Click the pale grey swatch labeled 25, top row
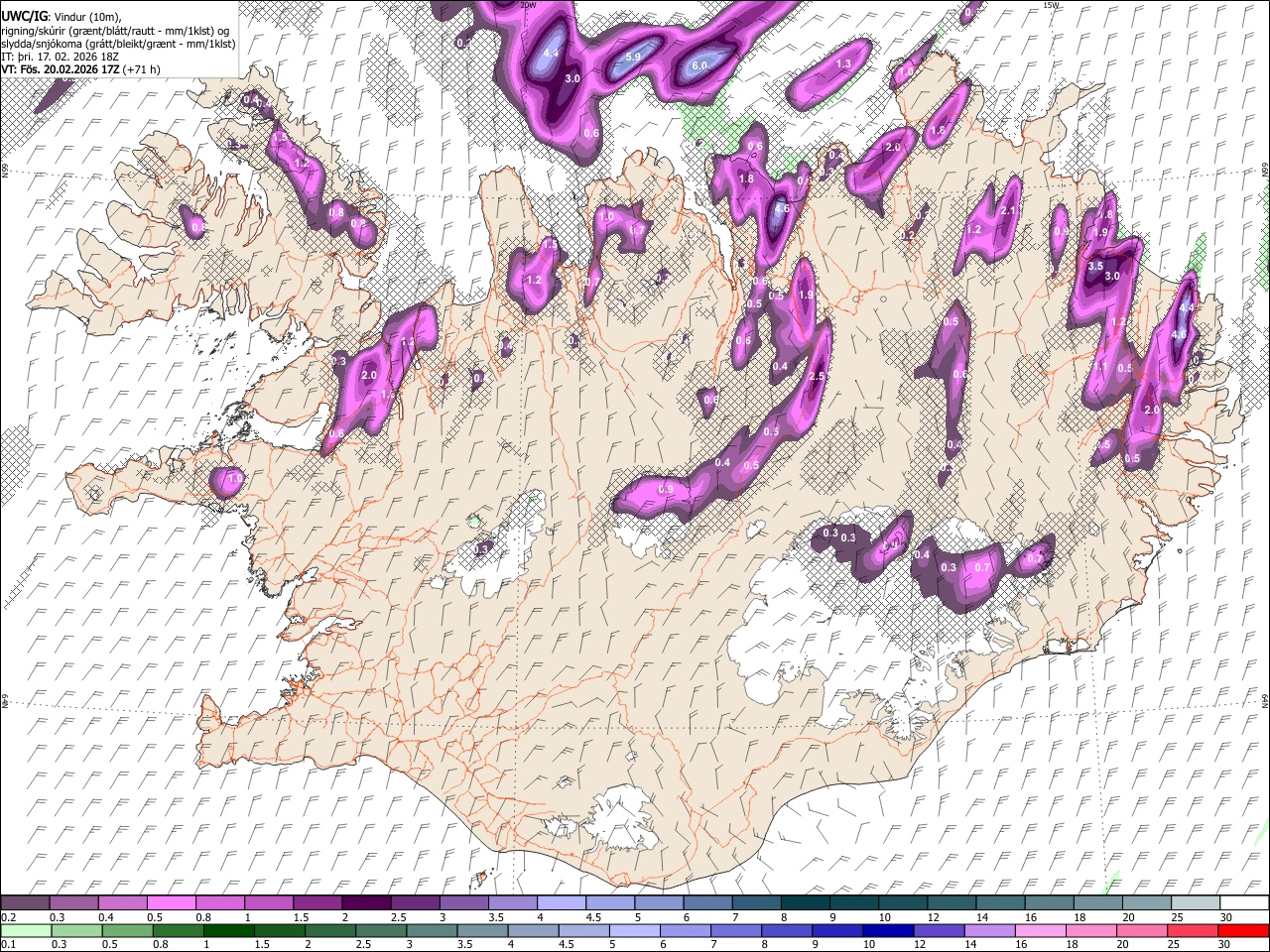The width and height of the screenshot is (1270, 952). (x=1196, y=902)
